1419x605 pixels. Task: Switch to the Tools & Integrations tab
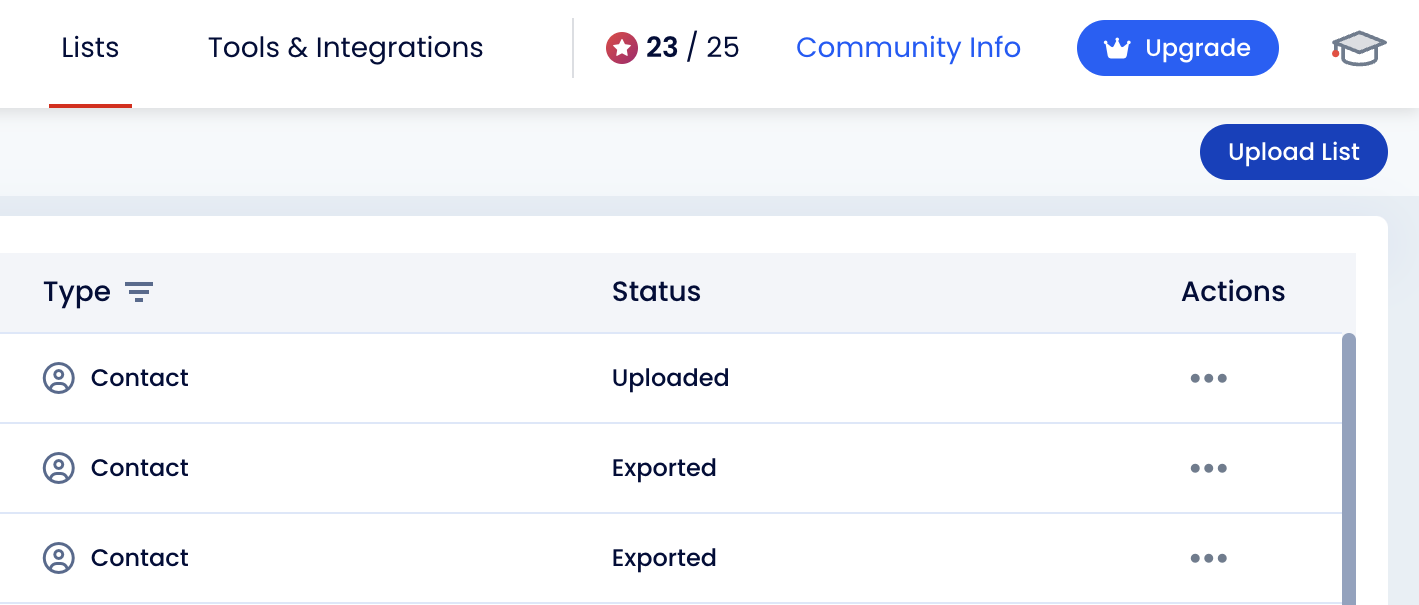click(x=345, y=47)
